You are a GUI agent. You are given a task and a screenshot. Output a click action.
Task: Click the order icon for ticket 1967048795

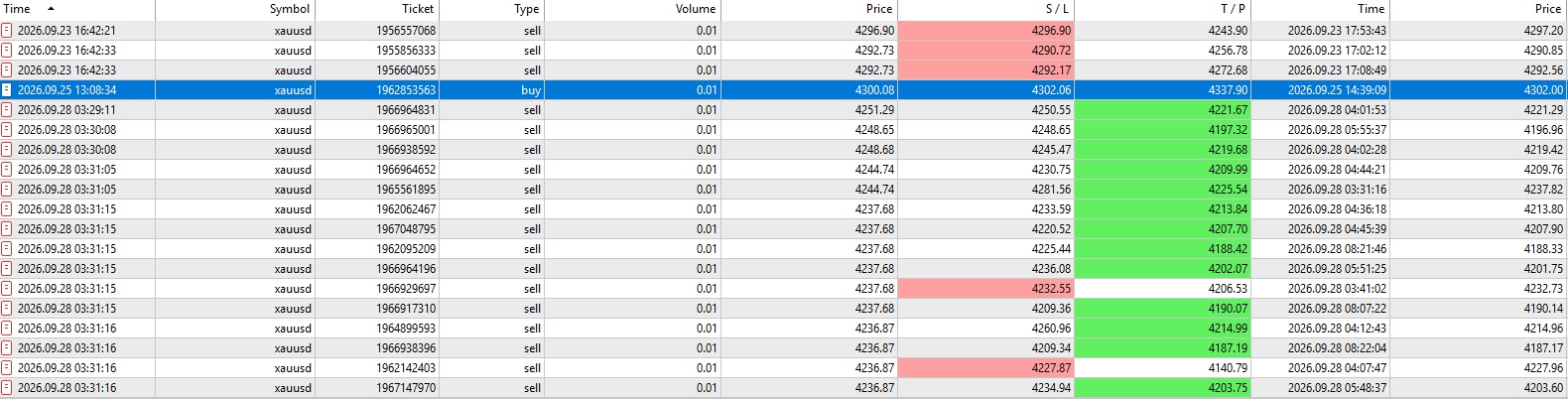pos(7,229)
